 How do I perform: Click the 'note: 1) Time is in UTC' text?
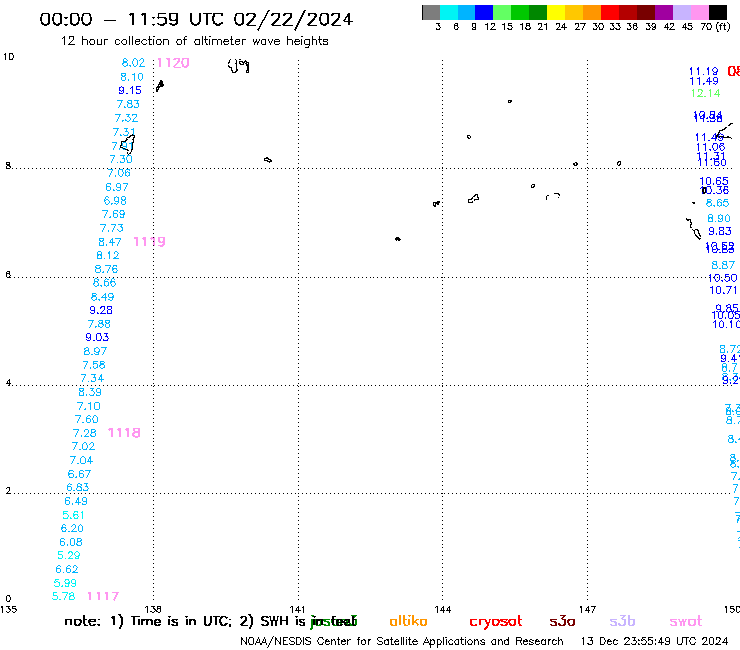pos(148,621)
